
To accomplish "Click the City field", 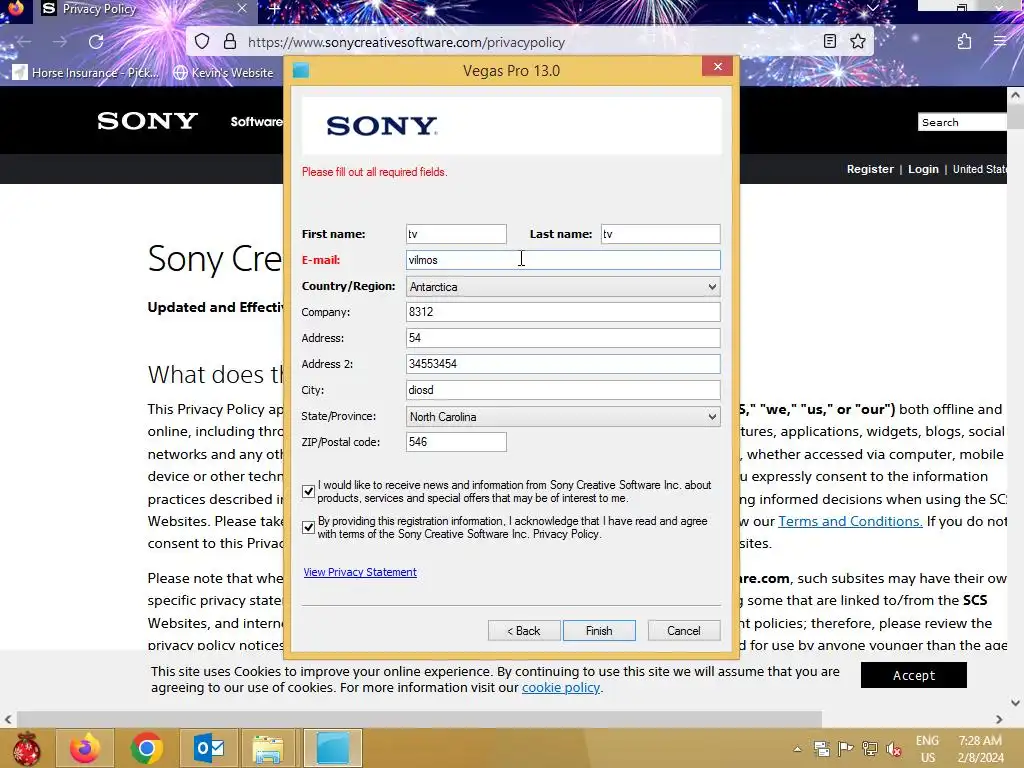I will [563, 390].
